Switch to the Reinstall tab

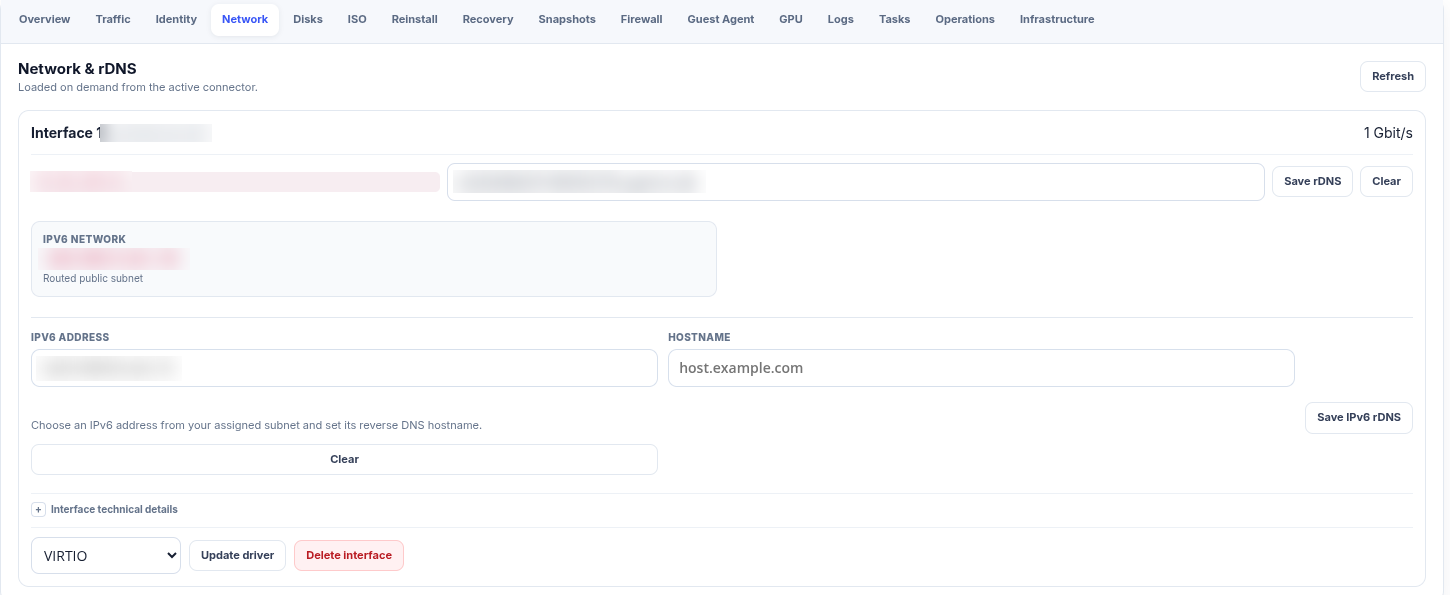pyautogui.click(x=415, y=19)
